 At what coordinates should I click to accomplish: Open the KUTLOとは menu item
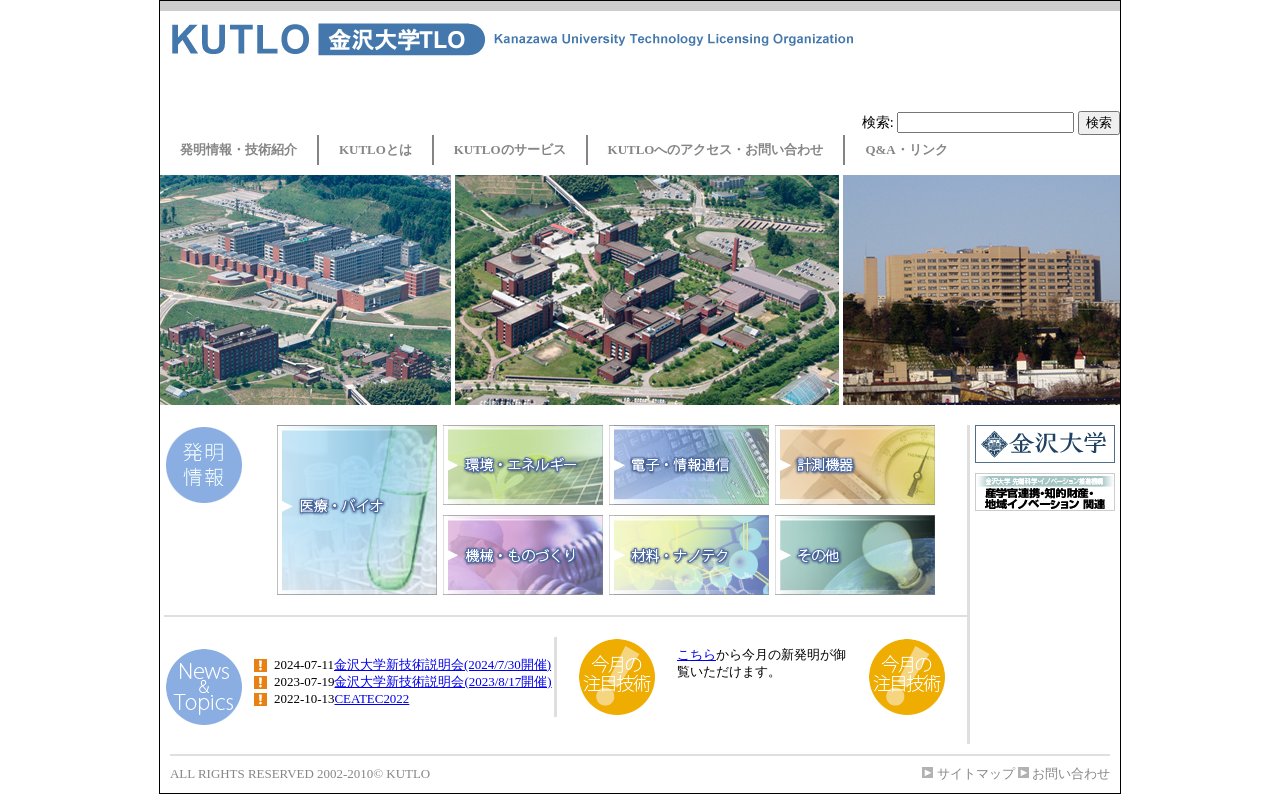pos(375,150)
